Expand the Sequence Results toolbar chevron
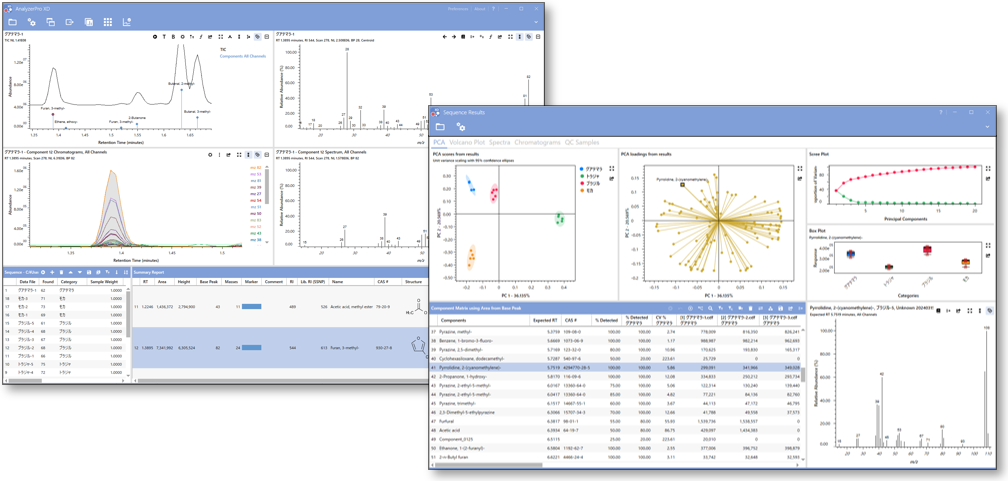The width and height of the screenshot is (1008, 481). coord(987,127)
